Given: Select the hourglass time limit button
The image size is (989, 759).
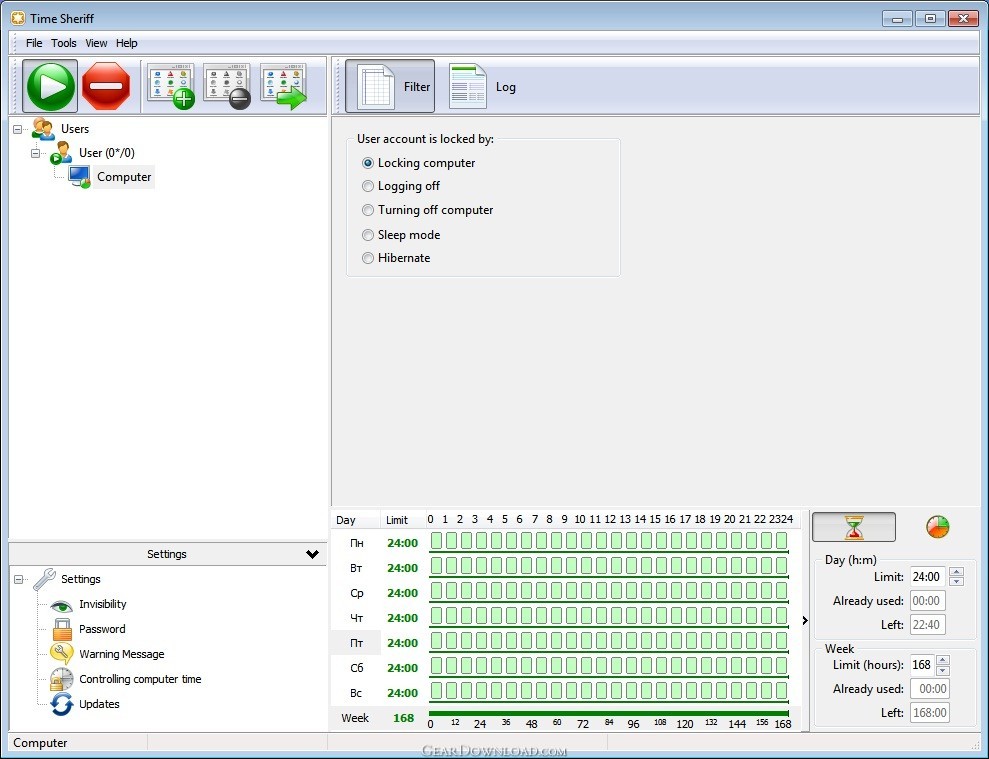Looking at the screenshot, I should click(853, 527).
